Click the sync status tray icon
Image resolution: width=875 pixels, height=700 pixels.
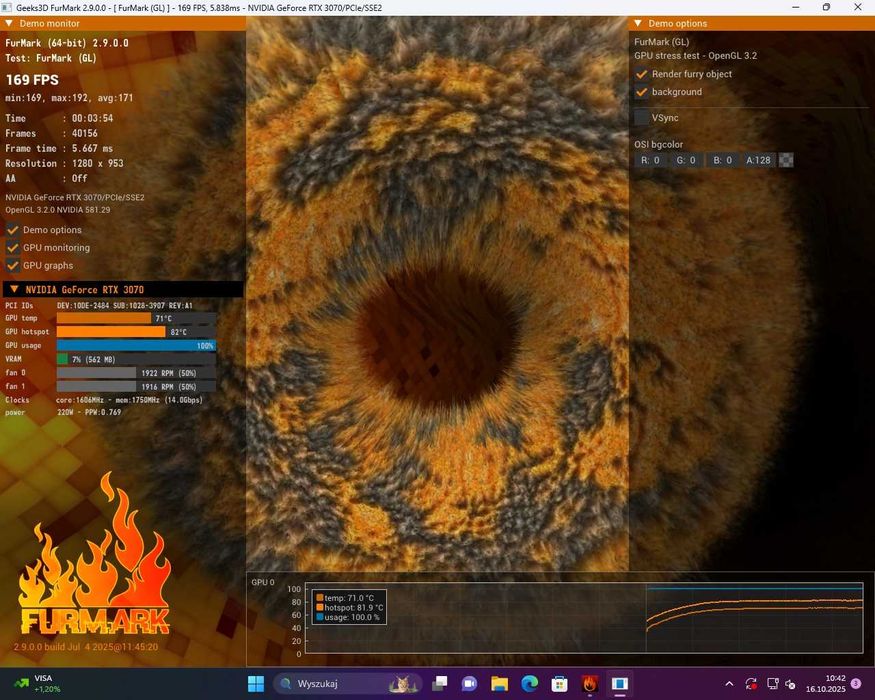751,684
